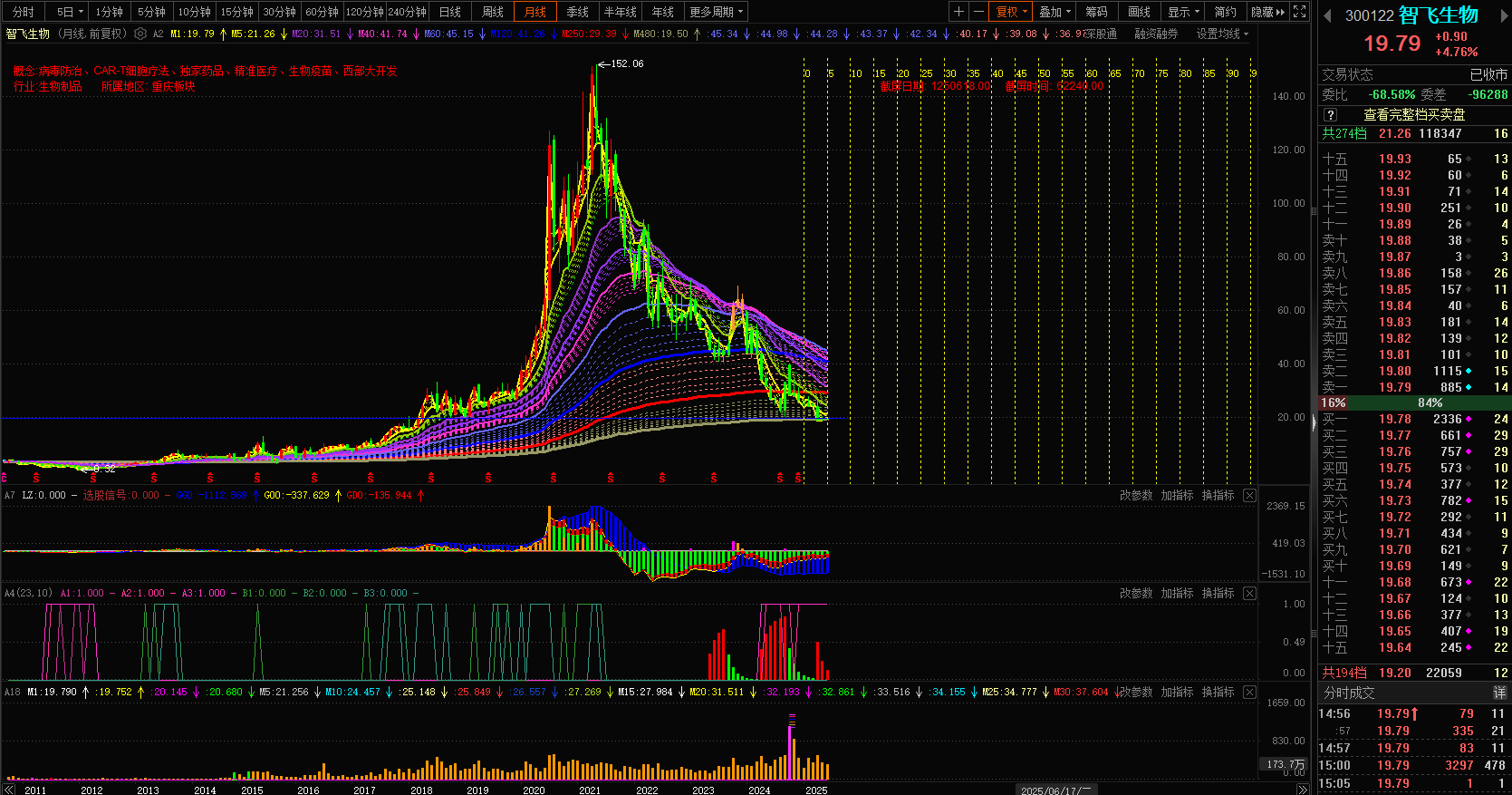Open 筹码 chip distribution
The height and width of the screenshot is (795, 1512).
(1097, 12)
